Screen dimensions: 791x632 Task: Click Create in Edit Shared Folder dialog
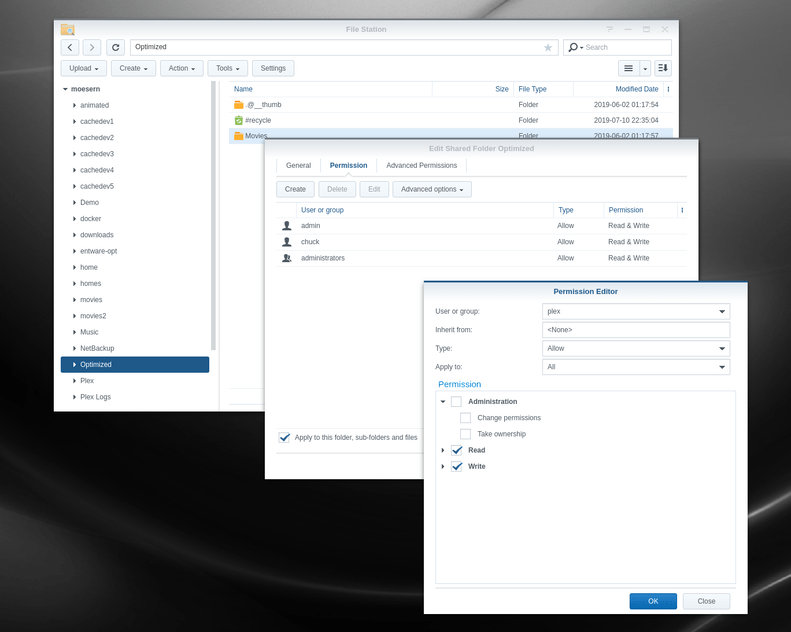295,189
